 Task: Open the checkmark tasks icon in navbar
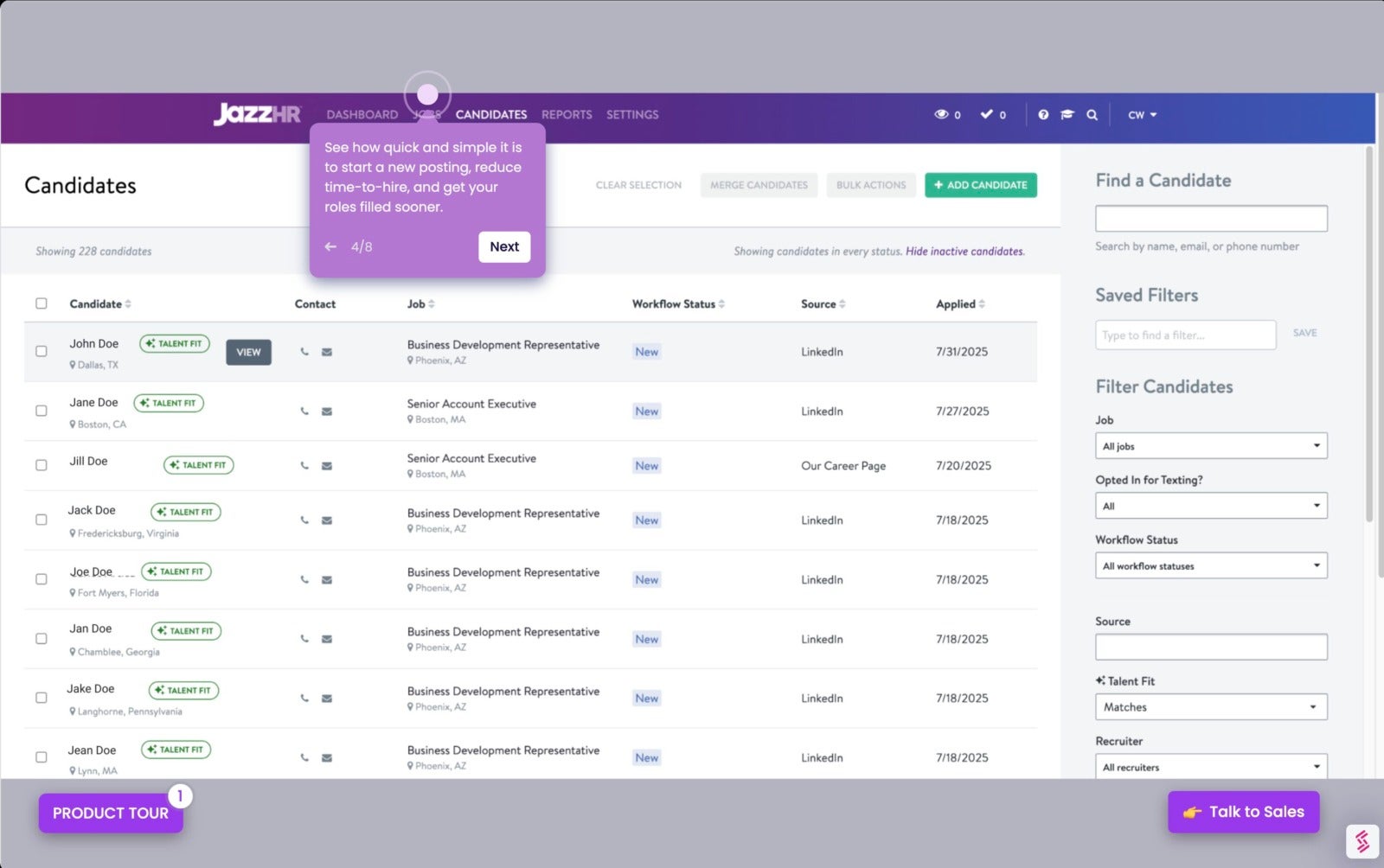point(986,114)
